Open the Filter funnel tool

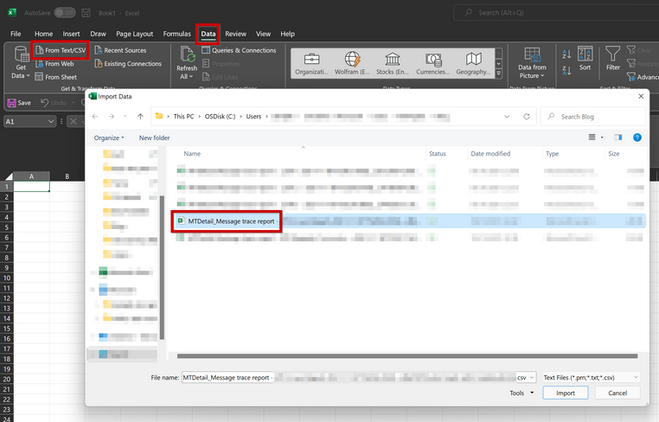612,54
